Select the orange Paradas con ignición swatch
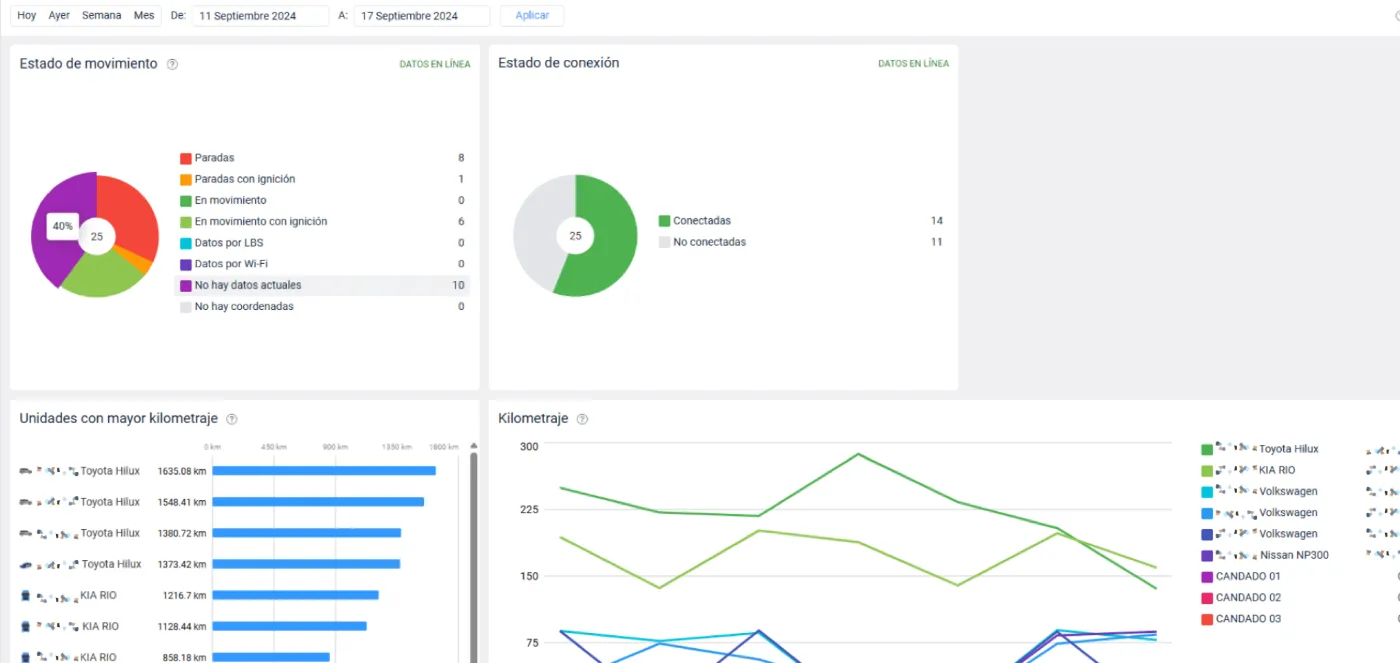Image resolution: width=1400 pixels, height=663 pixels. tap(185, 180)
